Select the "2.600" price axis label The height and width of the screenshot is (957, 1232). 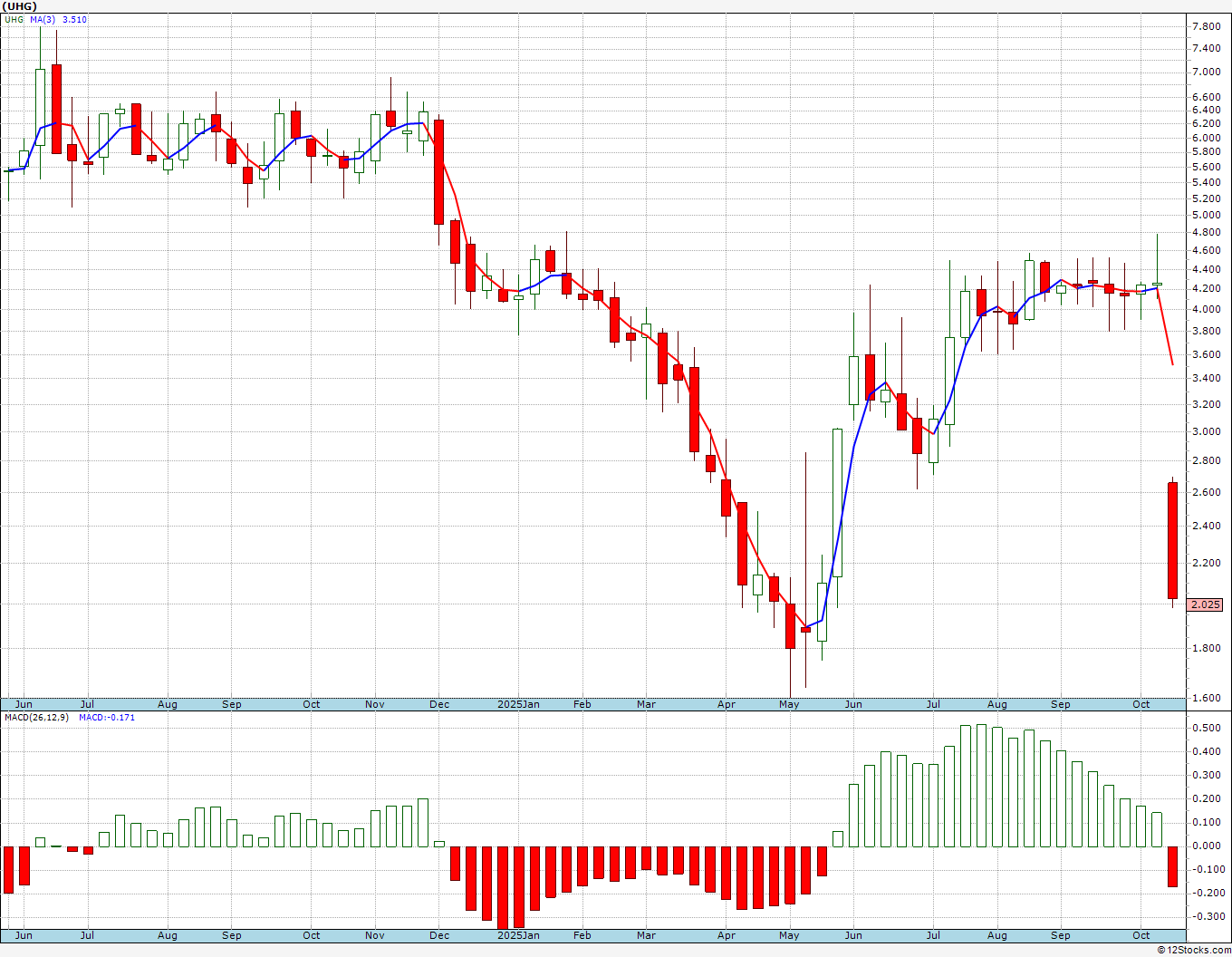(x=1206, y=492)
